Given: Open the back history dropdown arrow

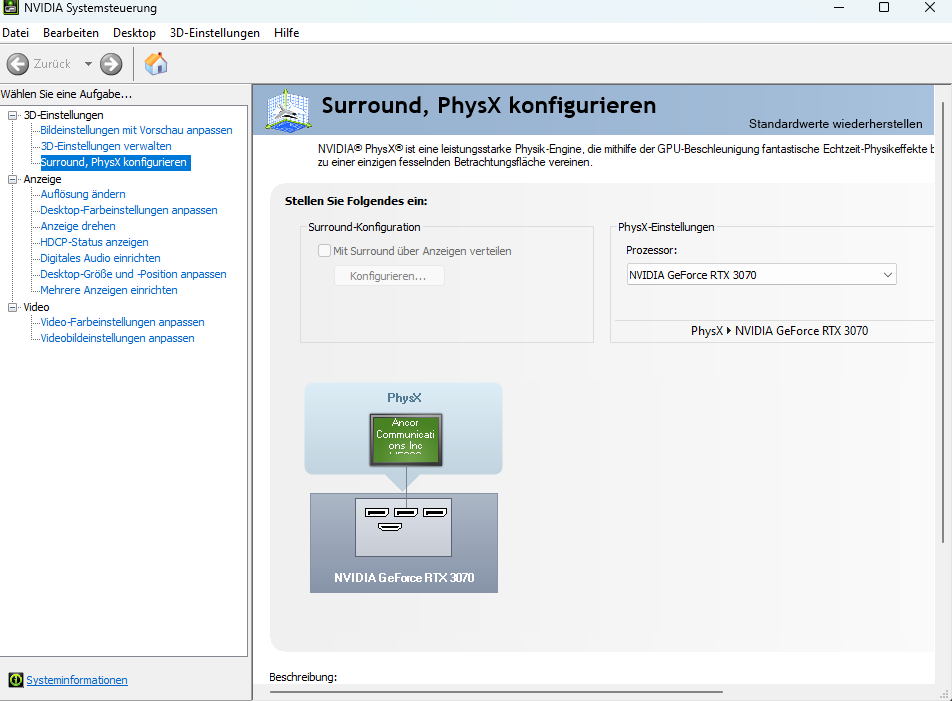Looking at the screenshot, I should (88, 64).
